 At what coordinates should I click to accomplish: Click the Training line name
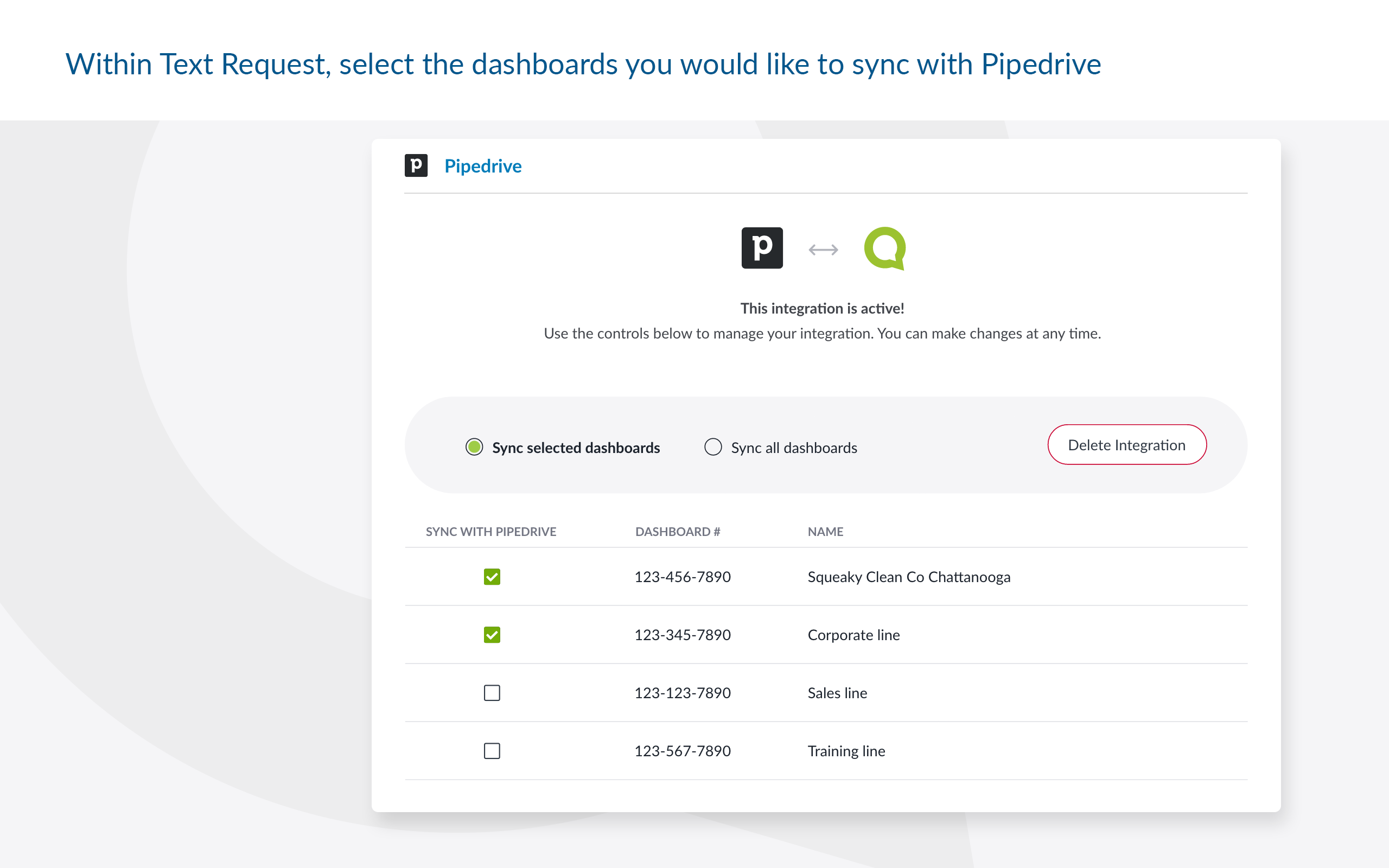click(x=846, y=751)
